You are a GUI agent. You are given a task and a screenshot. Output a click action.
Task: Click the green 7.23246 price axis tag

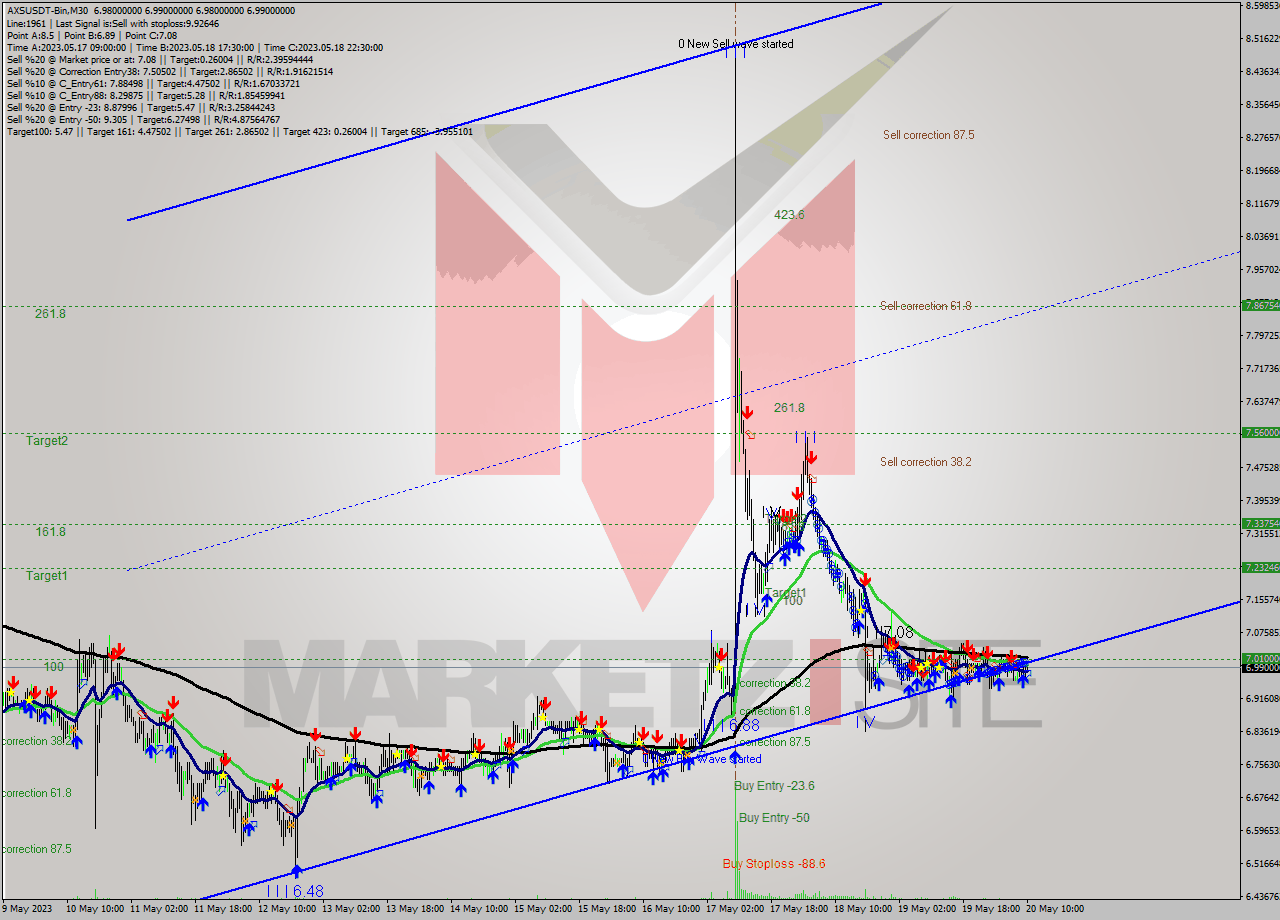point(1260,567)
